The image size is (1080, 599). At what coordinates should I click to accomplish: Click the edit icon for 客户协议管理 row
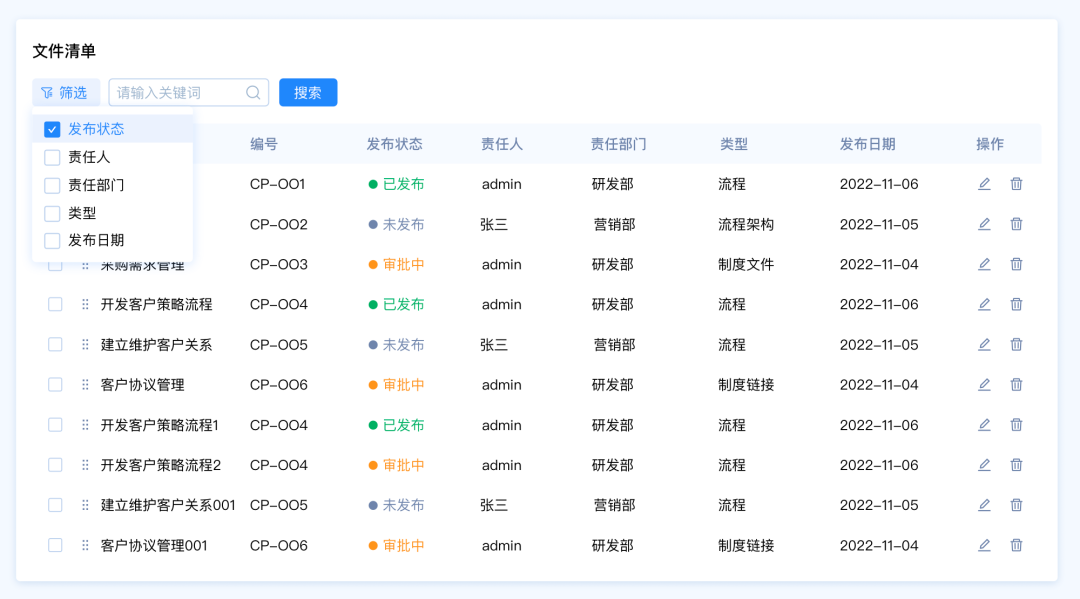[984, 385]
